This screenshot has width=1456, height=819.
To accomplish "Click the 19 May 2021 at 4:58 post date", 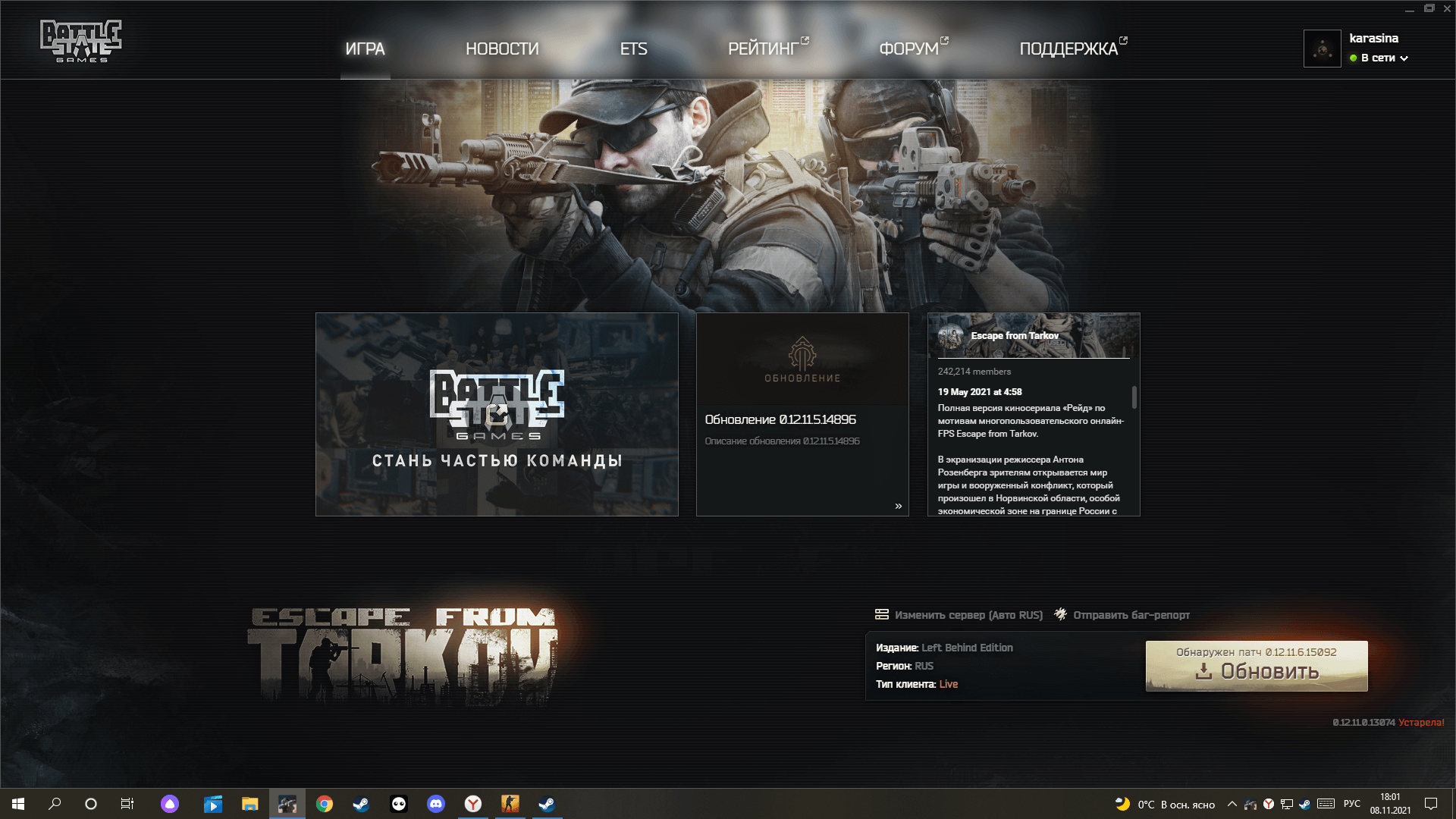I will (x=980, y=392).
